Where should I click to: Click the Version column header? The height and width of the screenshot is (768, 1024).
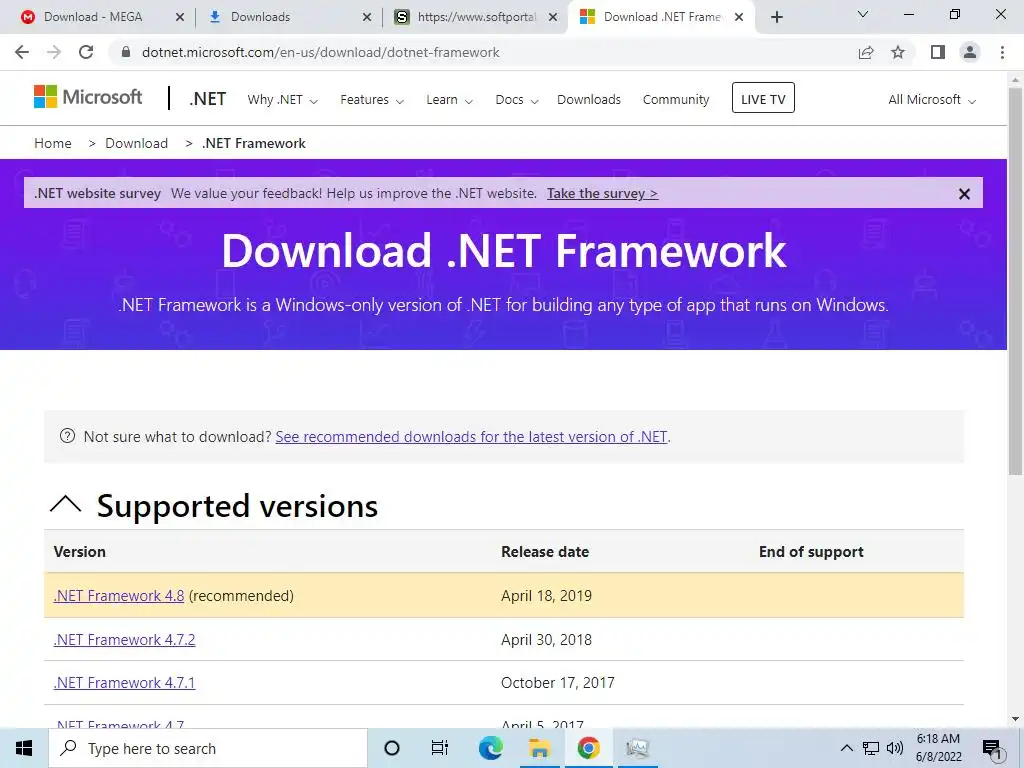tap(80, 552)
